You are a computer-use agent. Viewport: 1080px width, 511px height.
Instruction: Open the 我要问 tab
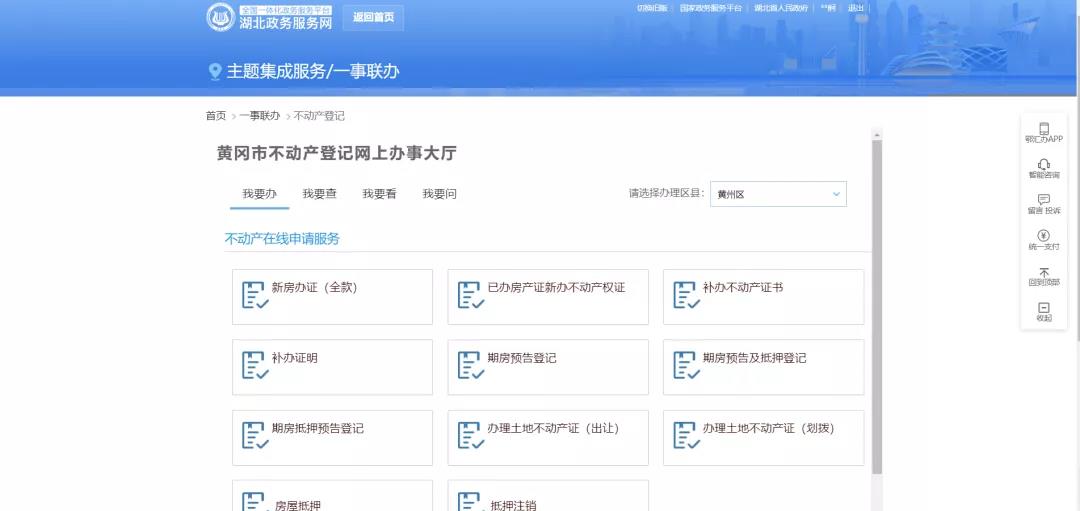(439, 194)
